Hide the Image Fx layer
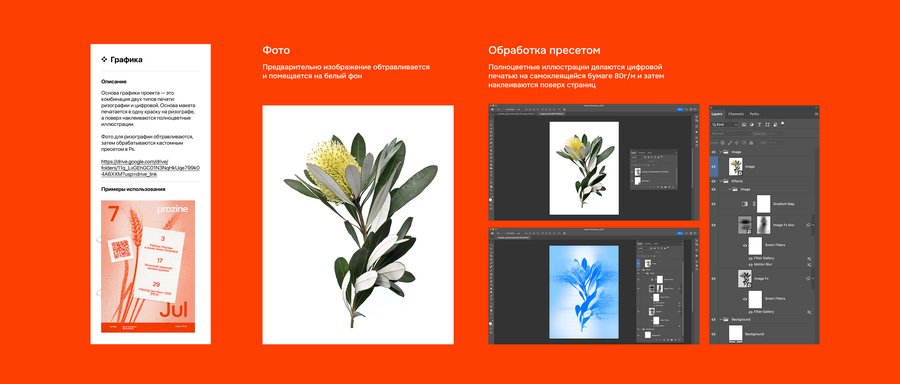Viewport: 900px width, 384px height. pos(713,278)
